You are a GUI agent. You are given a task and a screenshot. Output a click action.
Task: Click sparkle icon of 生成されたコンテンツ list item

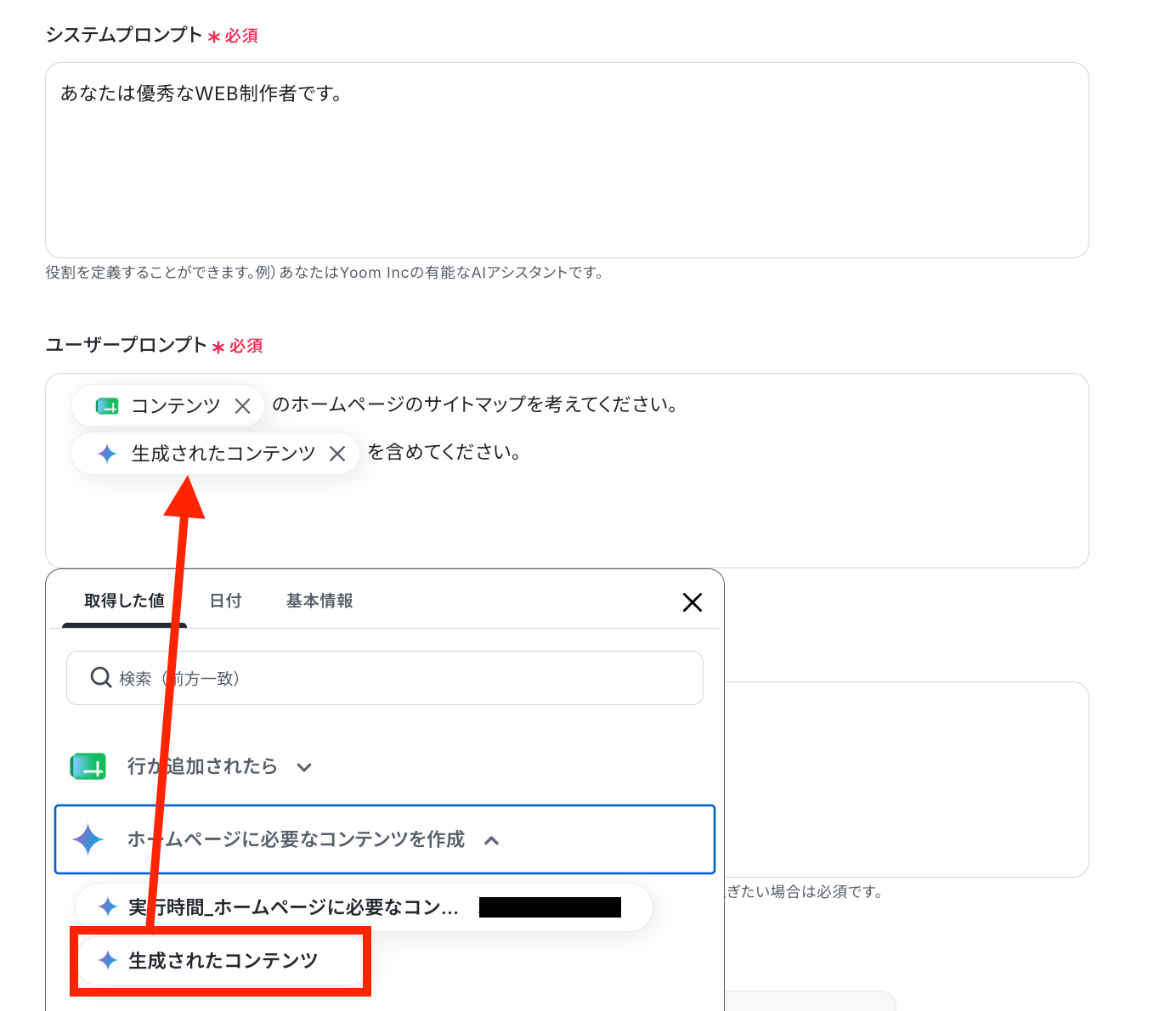tap(108, 960)
